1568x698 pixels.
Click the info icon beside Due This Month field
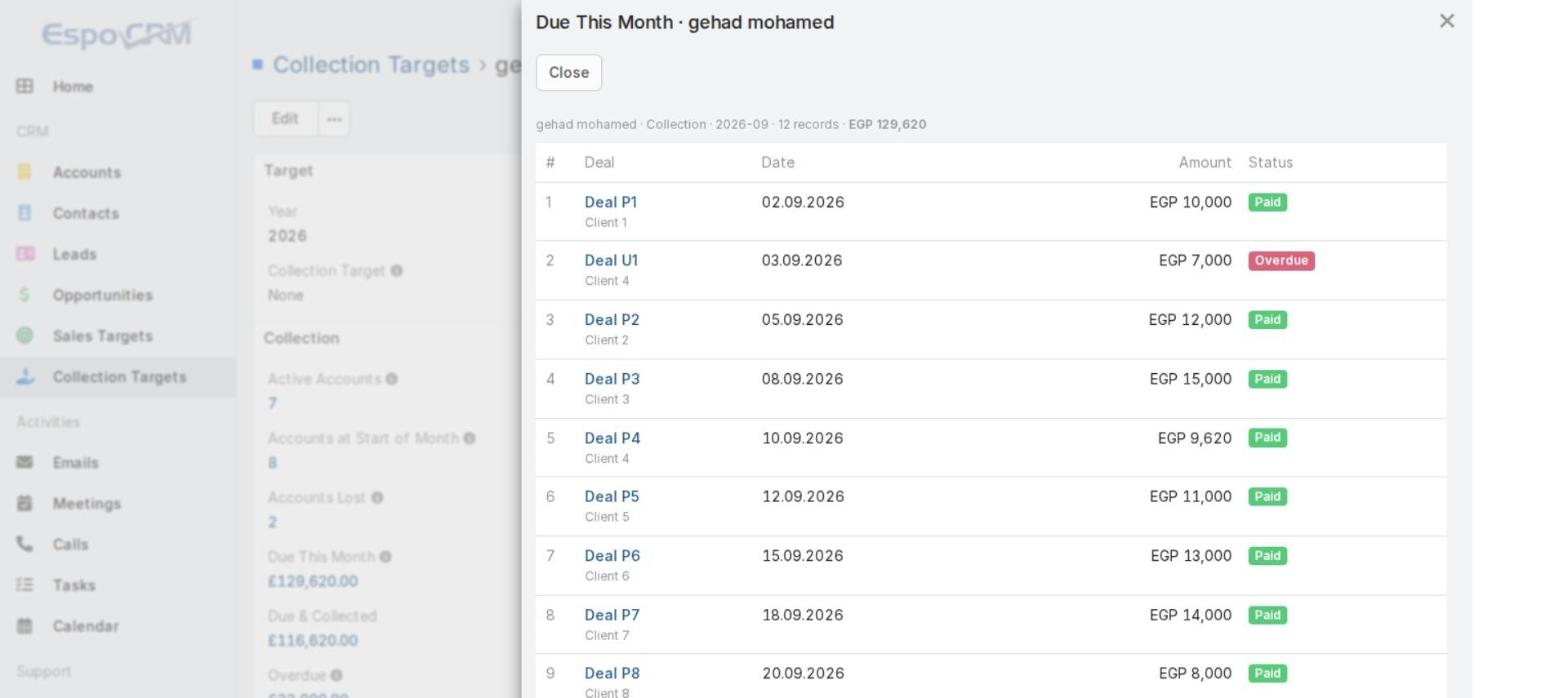(386, 557)
